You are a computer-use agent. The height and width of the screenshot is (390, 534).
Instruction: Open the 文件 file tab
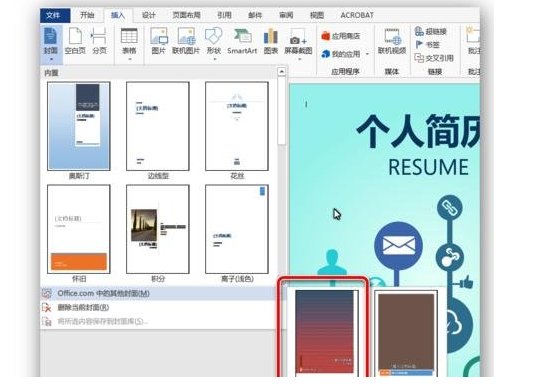tap(54, 15)
